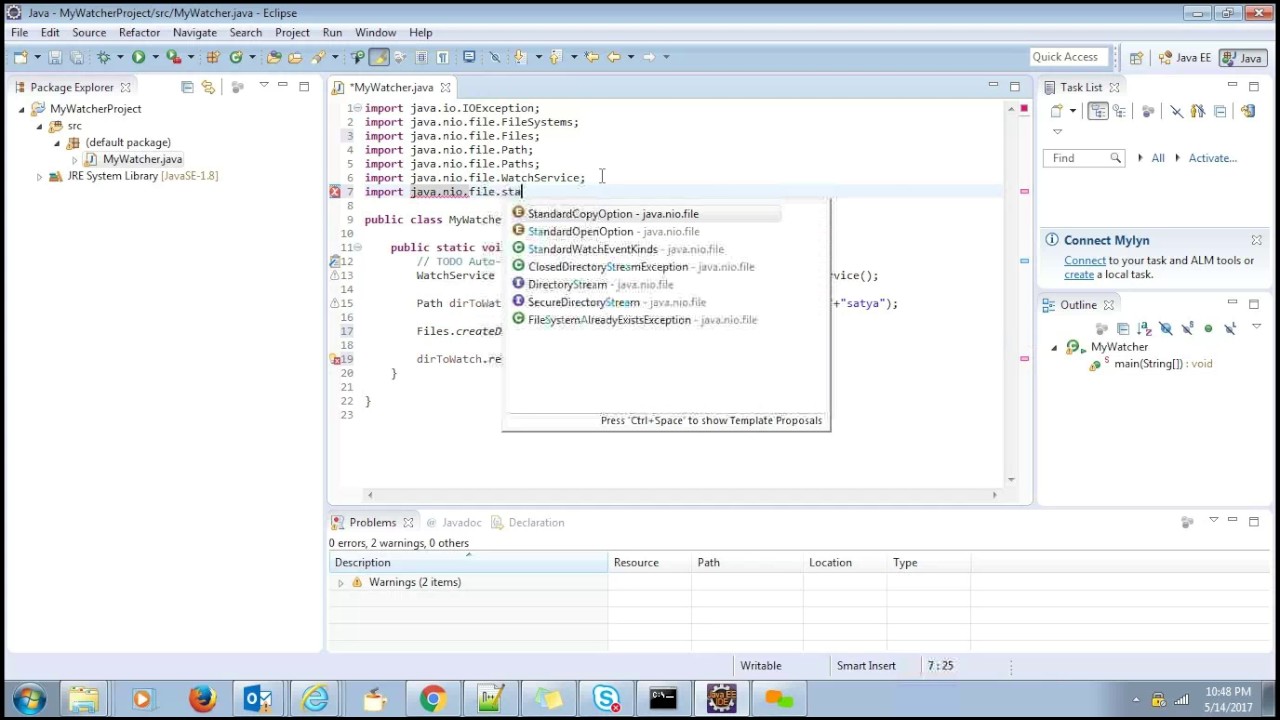Run the program with green Run icon
This screenshot has width=1280, height=720.
(138, 57)
